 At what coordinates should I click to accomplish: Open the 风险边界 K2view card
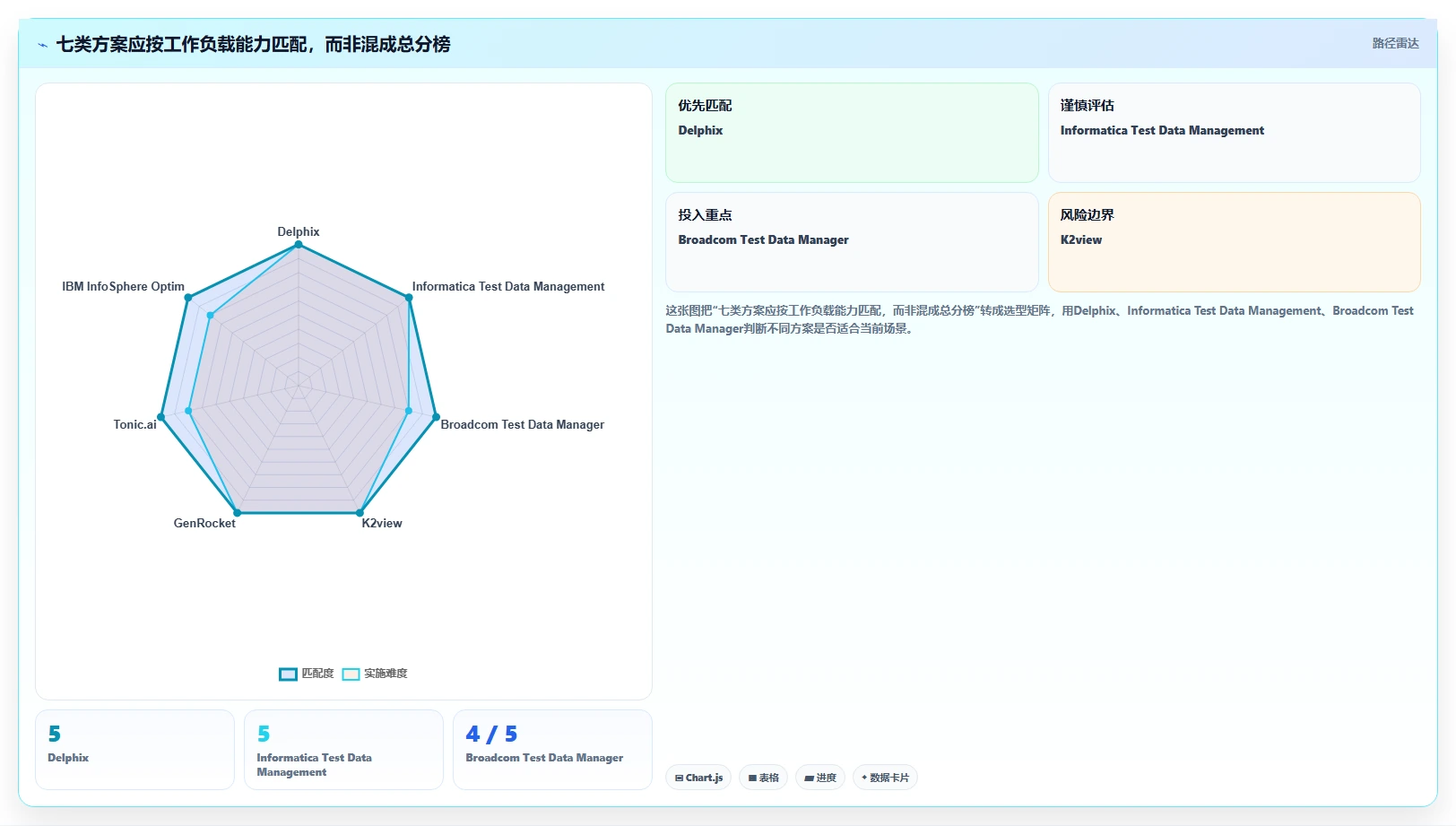click(1234, 242)
